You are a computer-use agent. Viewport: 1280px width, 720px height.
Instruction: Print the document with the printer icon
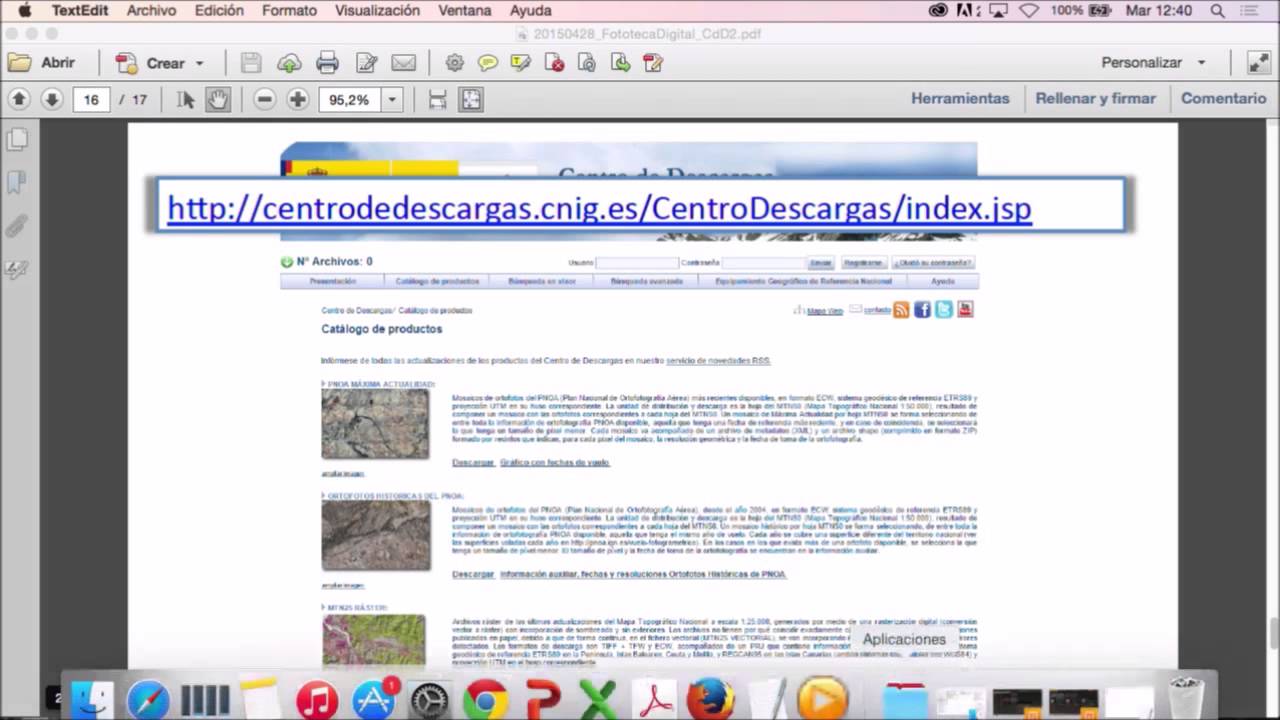[x=327, y=63]
